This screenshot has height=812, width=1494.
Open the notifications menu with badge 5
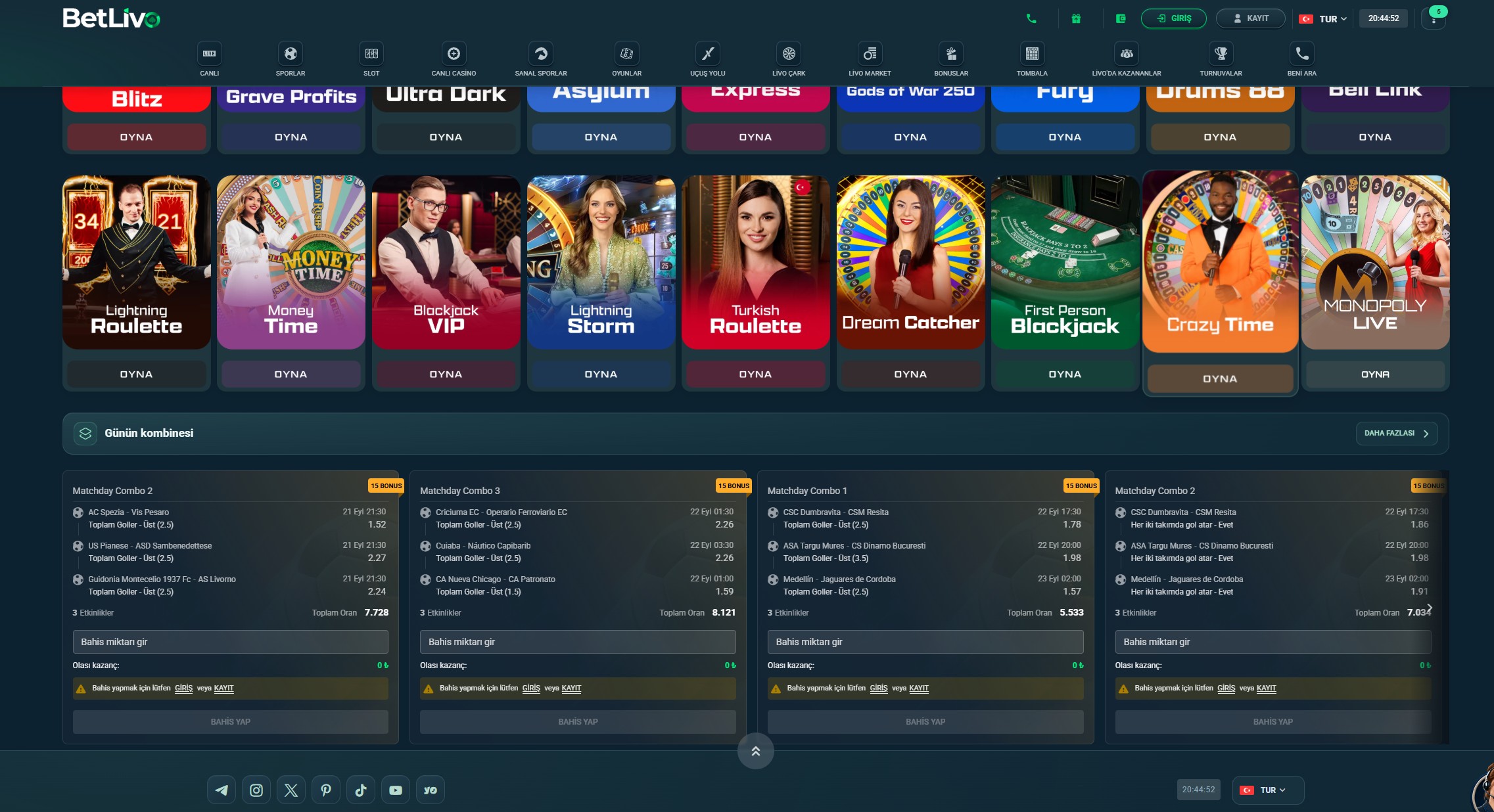[1434, 18]
